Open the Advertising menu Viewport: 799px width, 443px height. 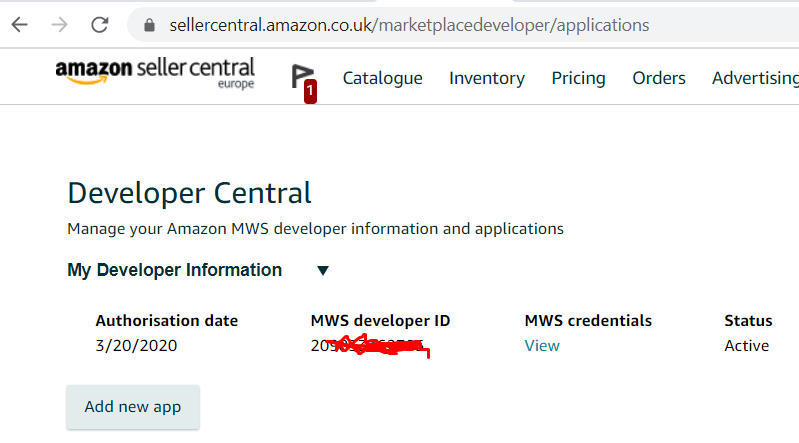tap(755, 78)
